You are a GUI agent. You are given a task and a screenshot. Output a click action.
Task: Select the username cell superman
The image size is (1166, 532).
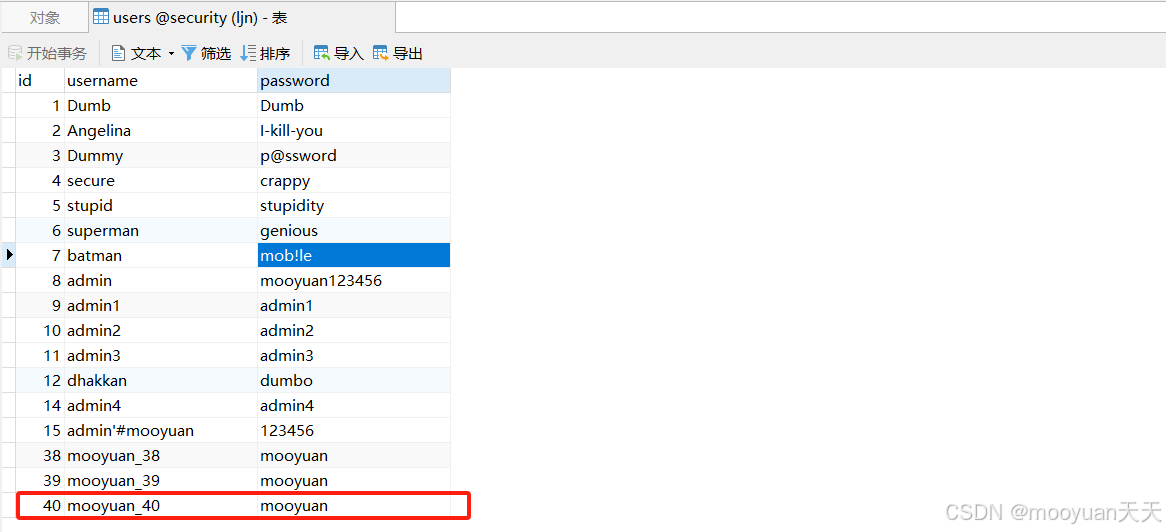tap(161, 231)
